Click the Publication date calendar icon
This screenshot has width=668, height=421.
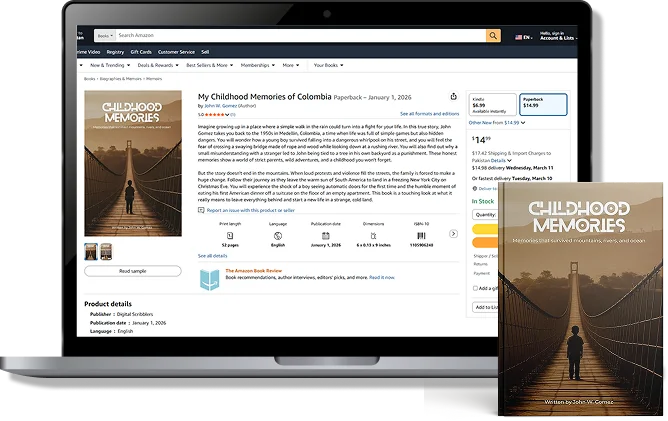tap(325, 236)
